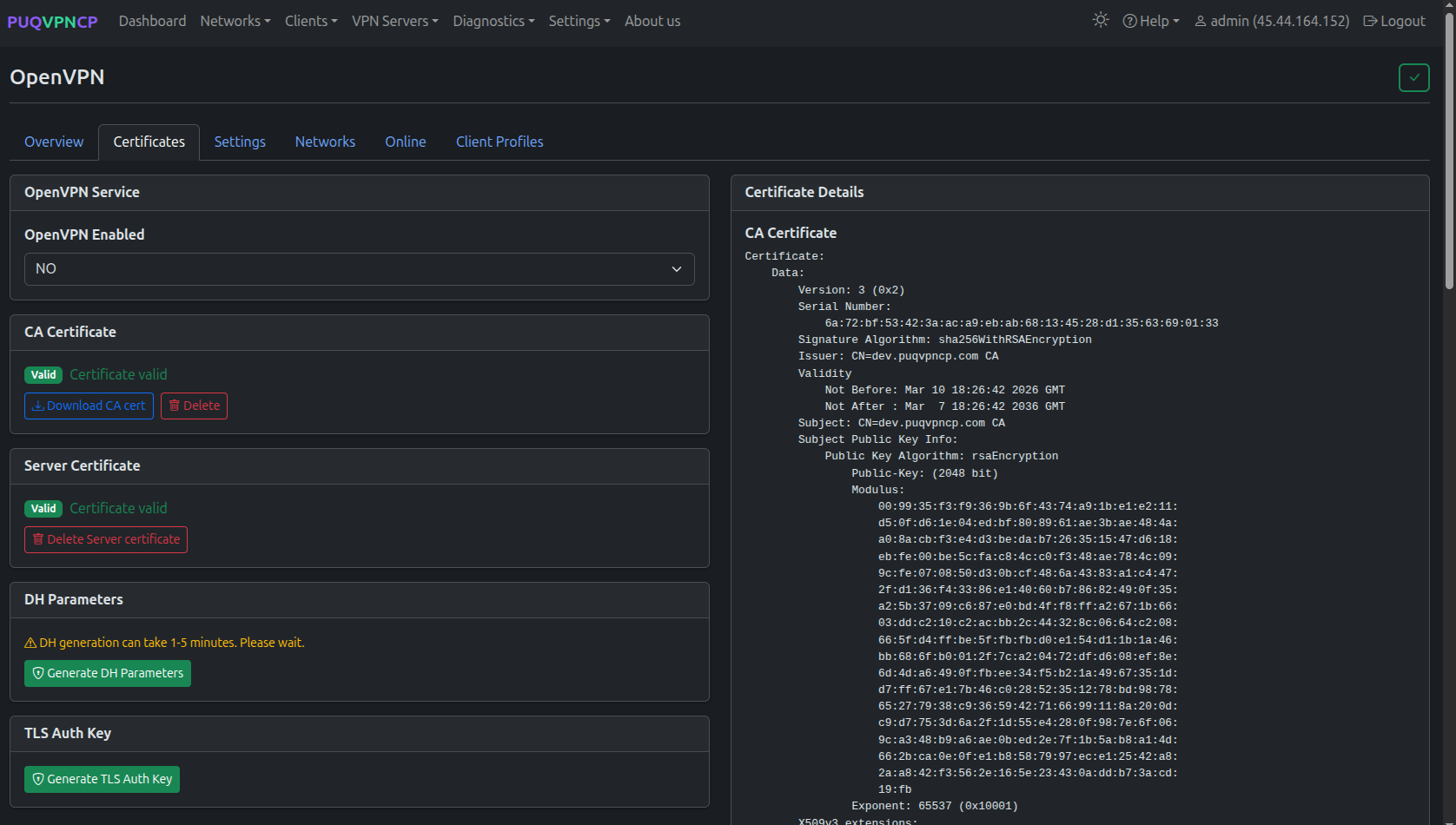Image resolution: width=1456 pixels, height=825 pixels.
Task: Switch to the OpenVPN Settings tab
Action: point(240,142)
